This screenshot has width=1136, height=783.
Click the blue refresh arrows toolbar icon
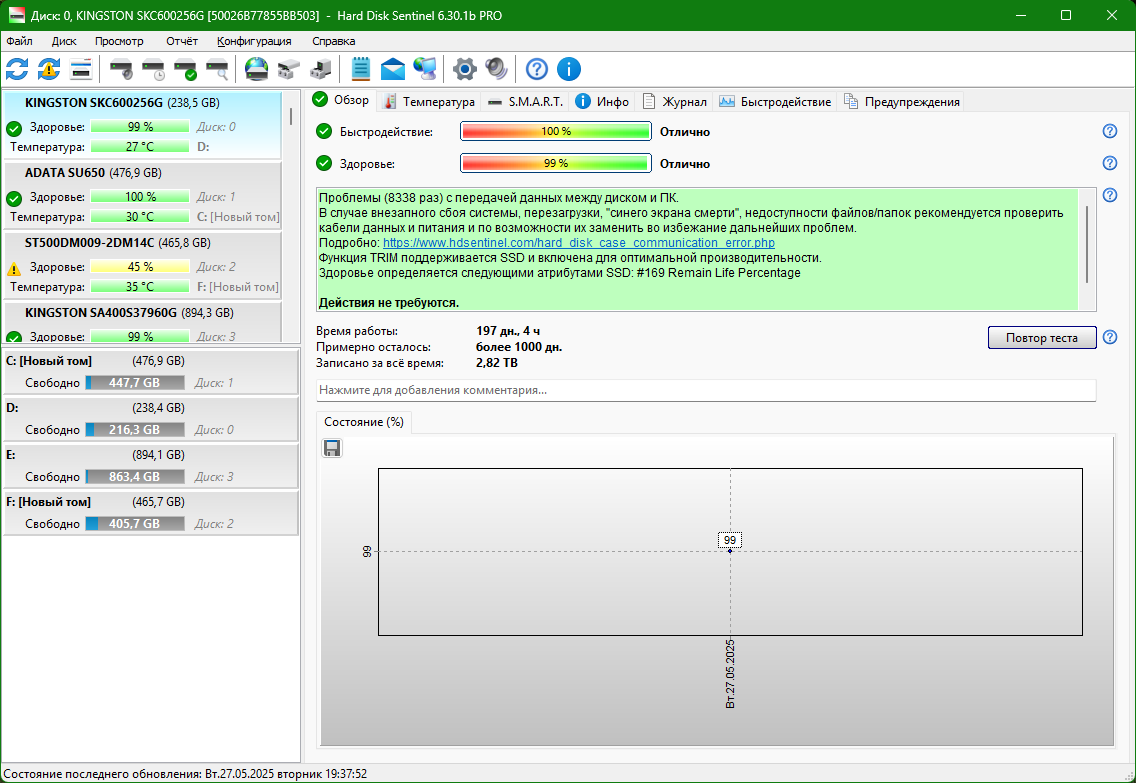[17, 70]
